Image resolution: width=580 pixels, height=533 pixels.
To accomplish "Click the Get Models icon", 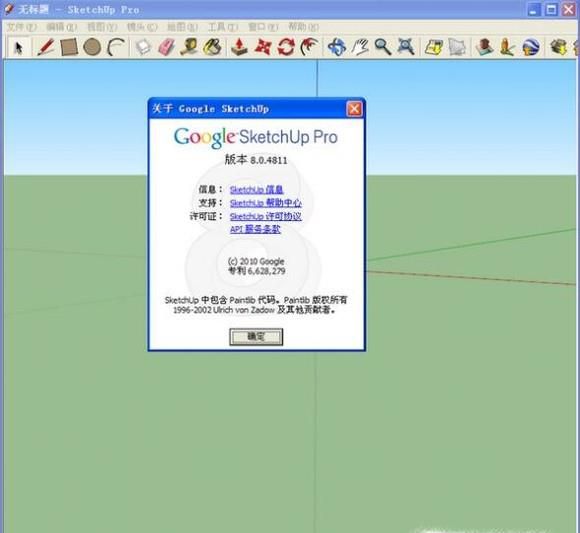I will [559, 47].
